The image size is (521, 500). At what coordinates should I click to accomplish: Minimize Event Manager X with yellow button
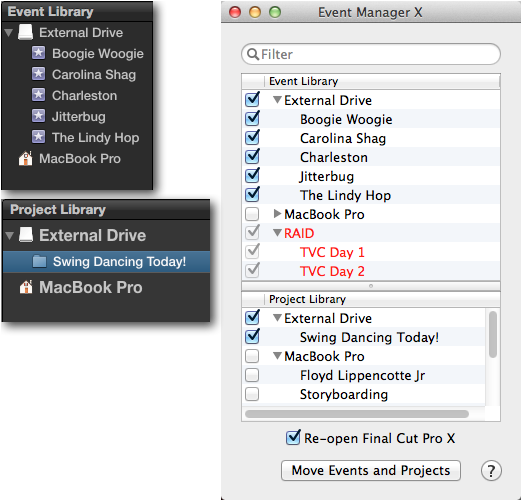pos(255,12)
